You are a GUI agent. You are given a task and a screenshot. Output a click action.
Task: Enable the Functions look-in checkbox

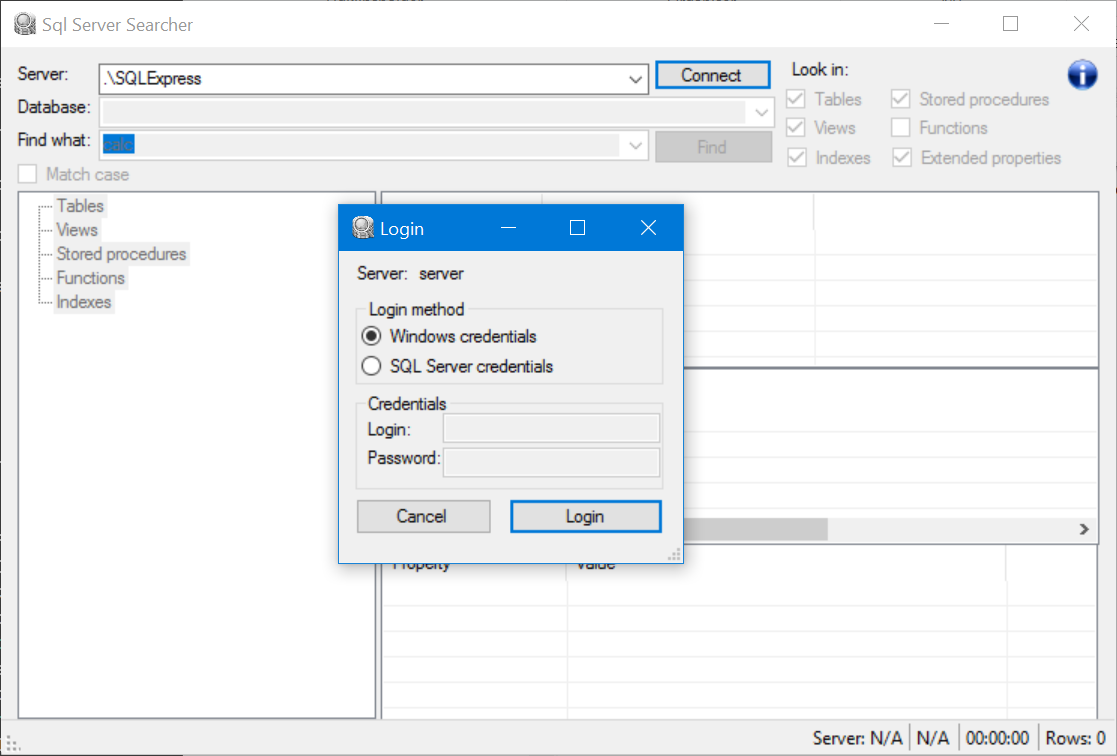(900, 128)
